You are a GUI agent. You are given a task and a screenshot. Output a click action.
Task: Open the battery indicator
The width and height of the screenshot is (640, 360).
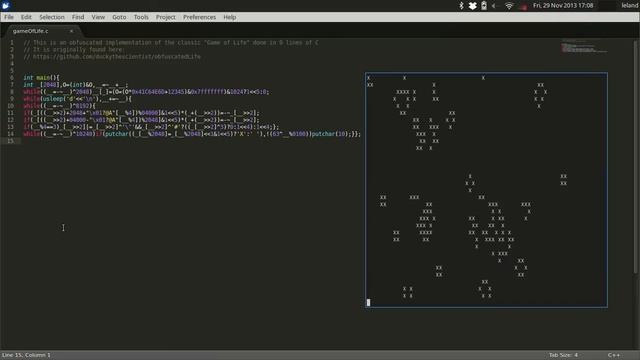(x=484, y=6)
